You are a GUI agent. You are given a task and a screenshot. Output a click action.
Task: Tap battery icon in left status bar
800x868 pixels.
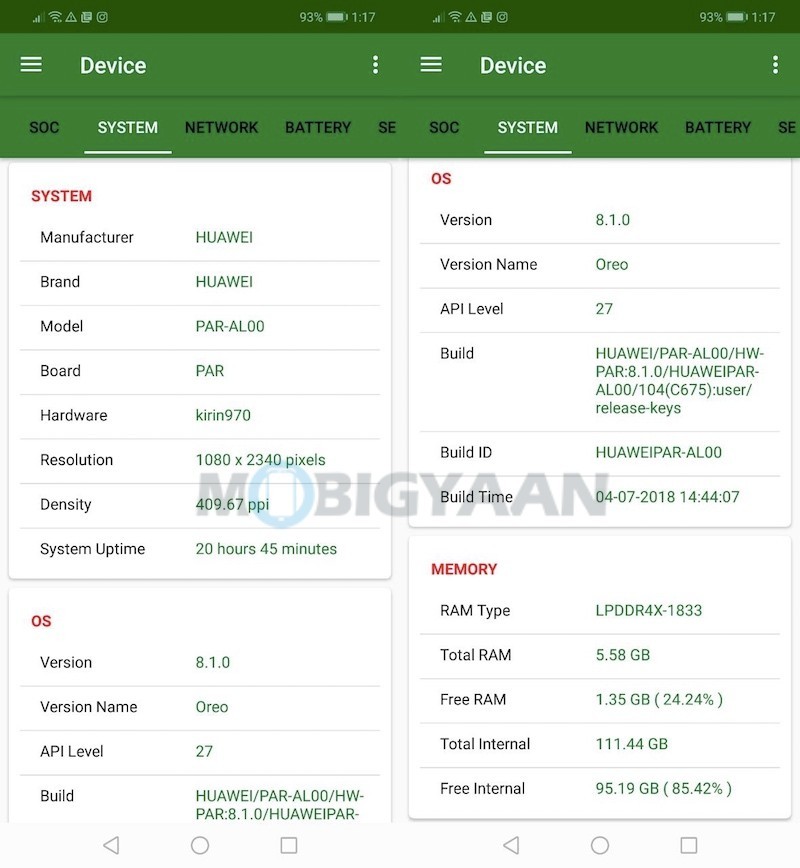click(337, 17)
